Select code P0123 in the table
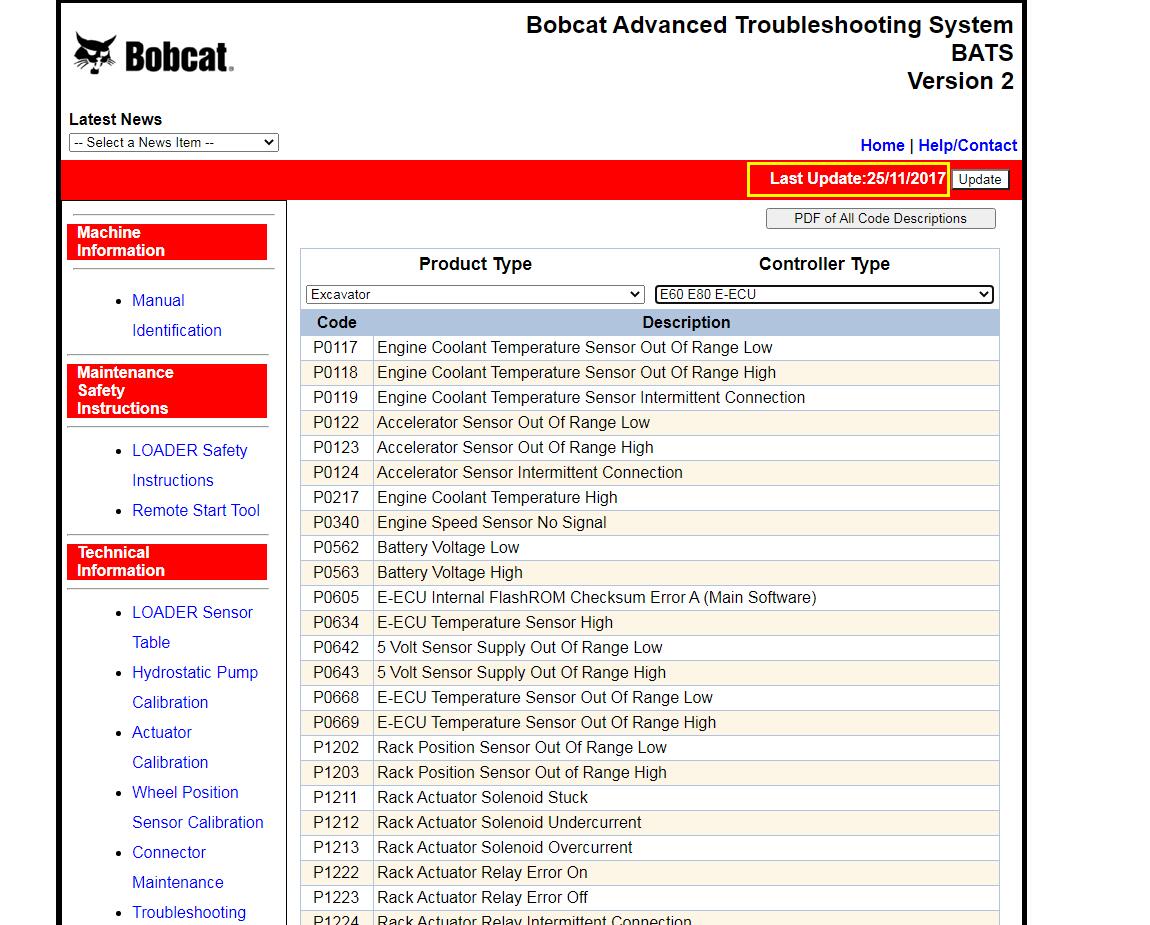This screenshot has width=1150, height=925. [x=336, y=447]
